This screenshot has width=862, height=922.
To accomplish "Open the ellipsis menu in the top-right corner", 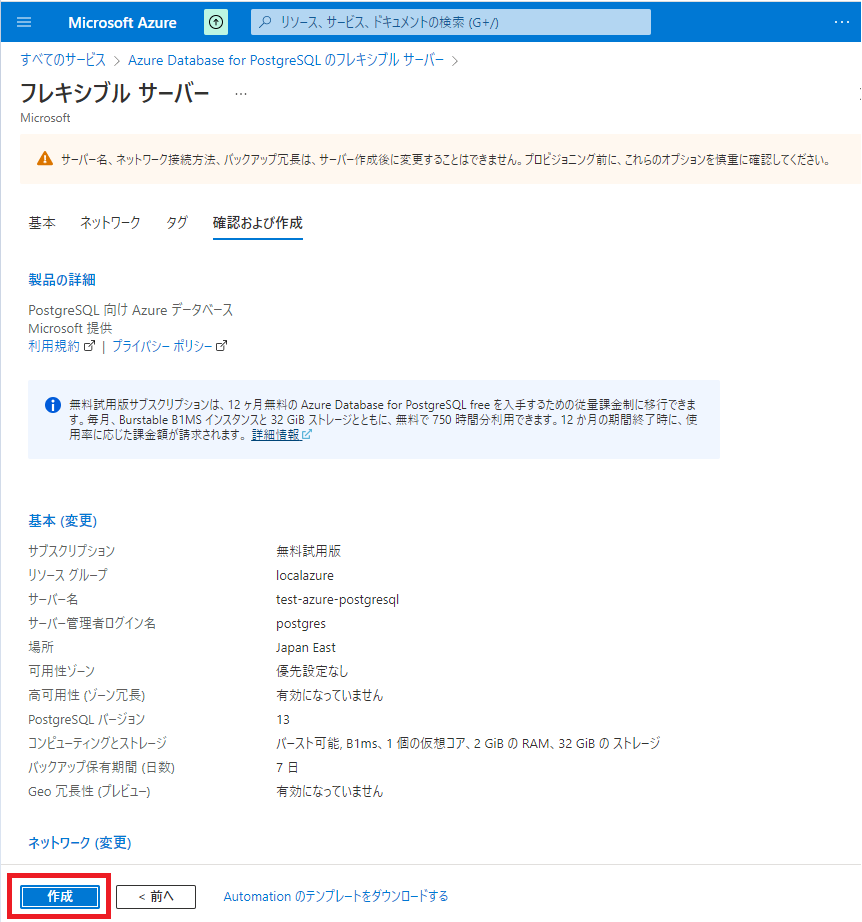I will (843, 22).
